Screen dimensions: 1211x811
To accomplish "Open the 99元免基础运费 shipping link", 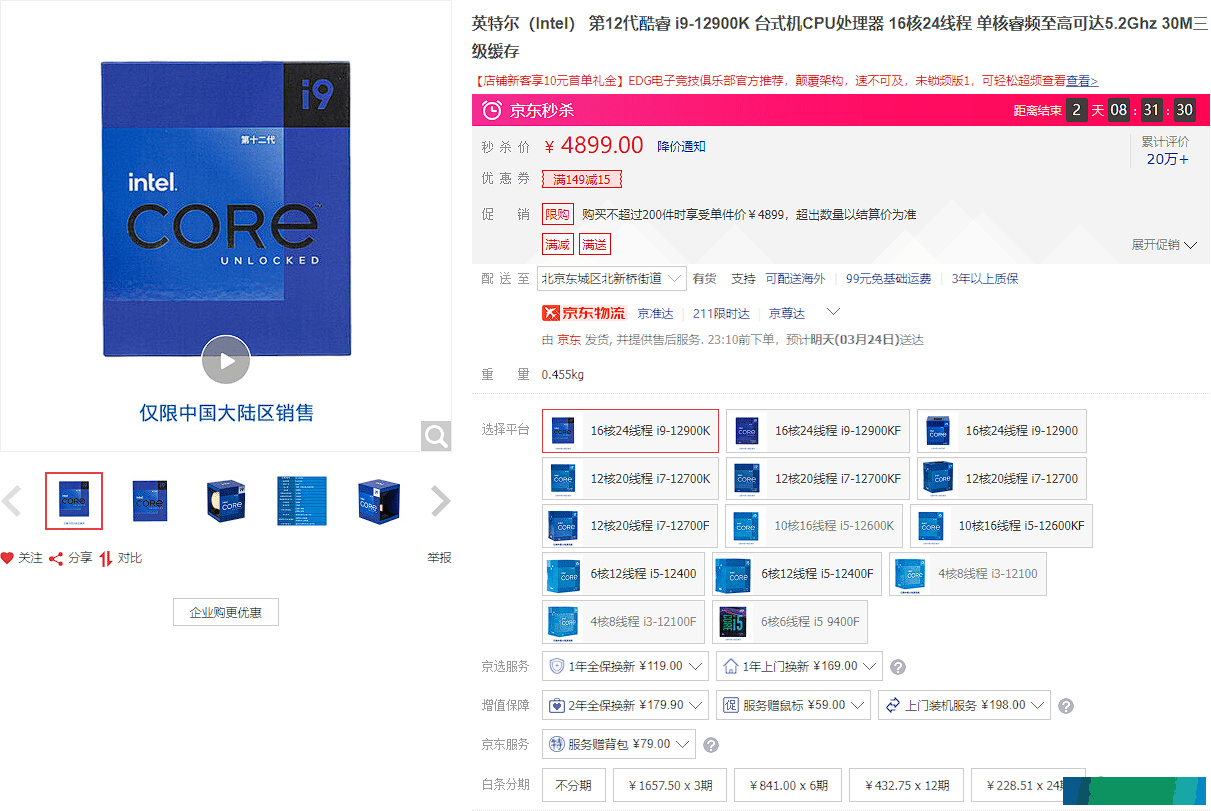I will click(889, 279).
